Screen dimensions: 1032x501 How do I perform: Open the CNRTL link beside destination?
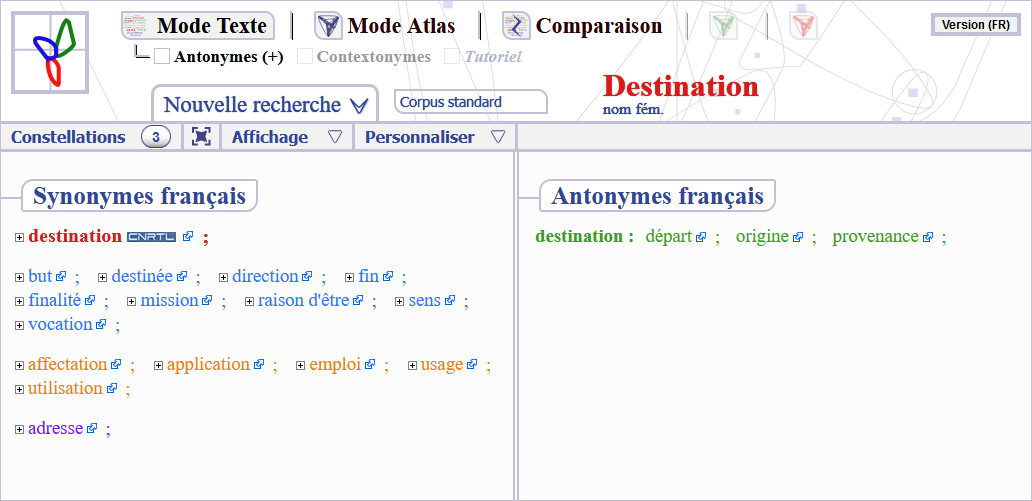coord(151,237)
